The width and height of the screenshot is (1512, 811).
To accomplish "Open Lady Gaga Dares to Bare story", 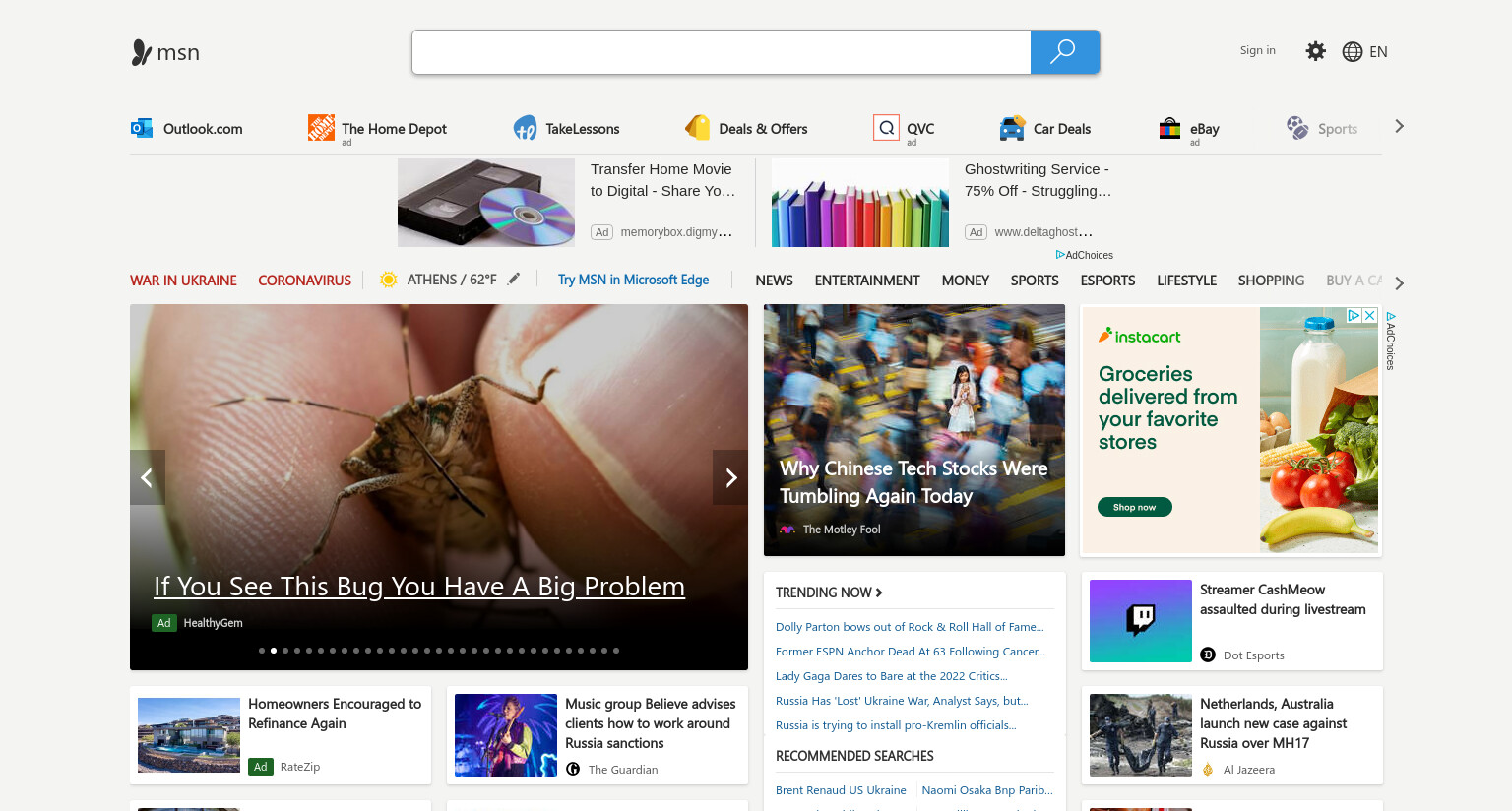I will (x=892, y=676).
